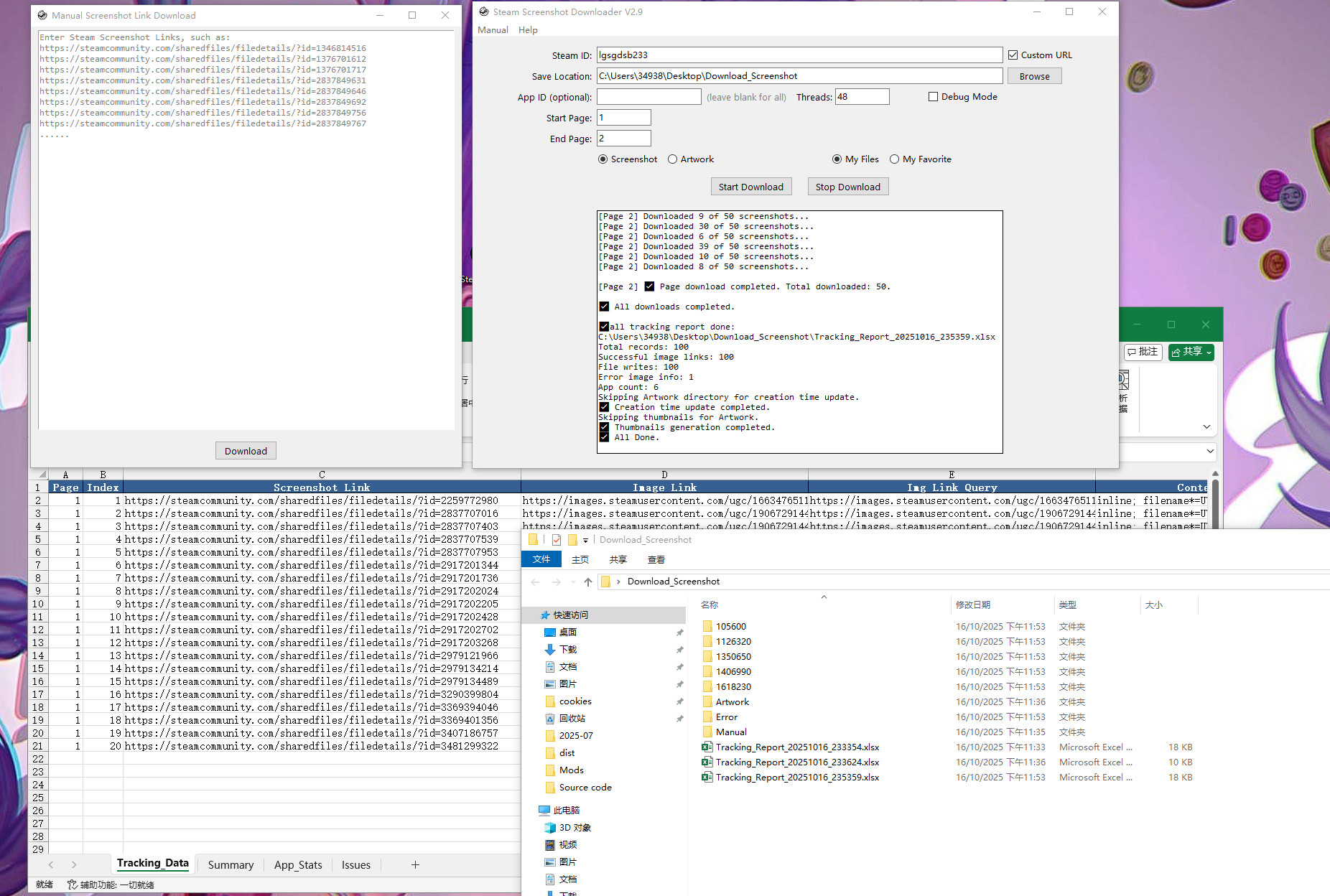Navigate back in File Explorer

(x=535, y=582)
